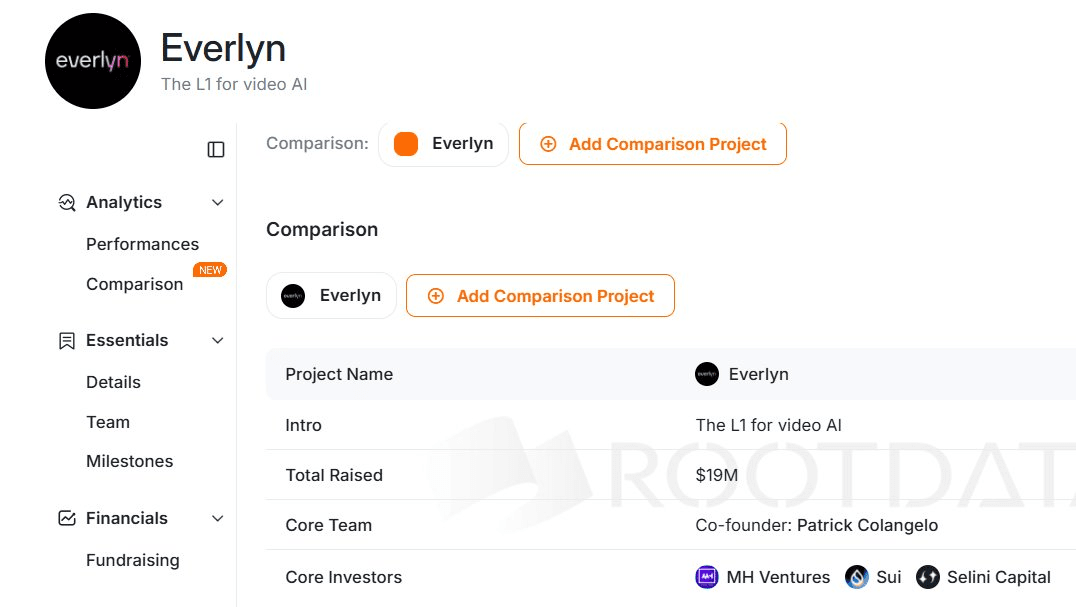This screenshot has width=1076, height=607.
Task: Click the Financials chart icon
Action: (x=67, y=519)
